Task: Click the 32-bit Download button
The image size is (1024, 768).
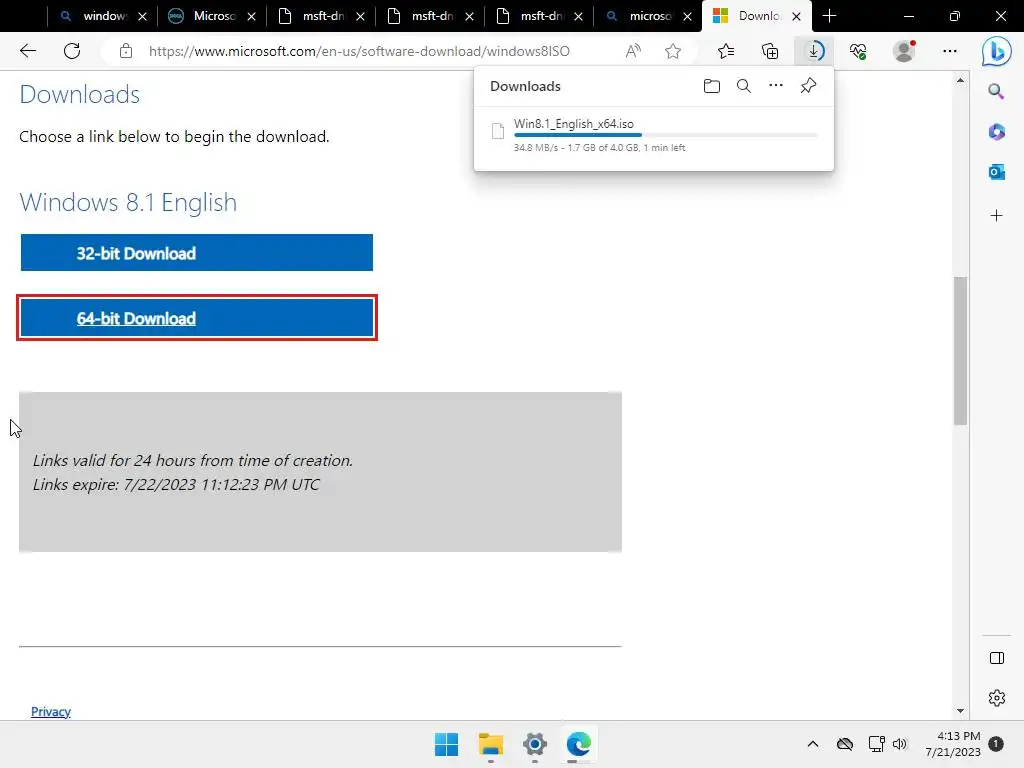Action: tap(197, 253)
